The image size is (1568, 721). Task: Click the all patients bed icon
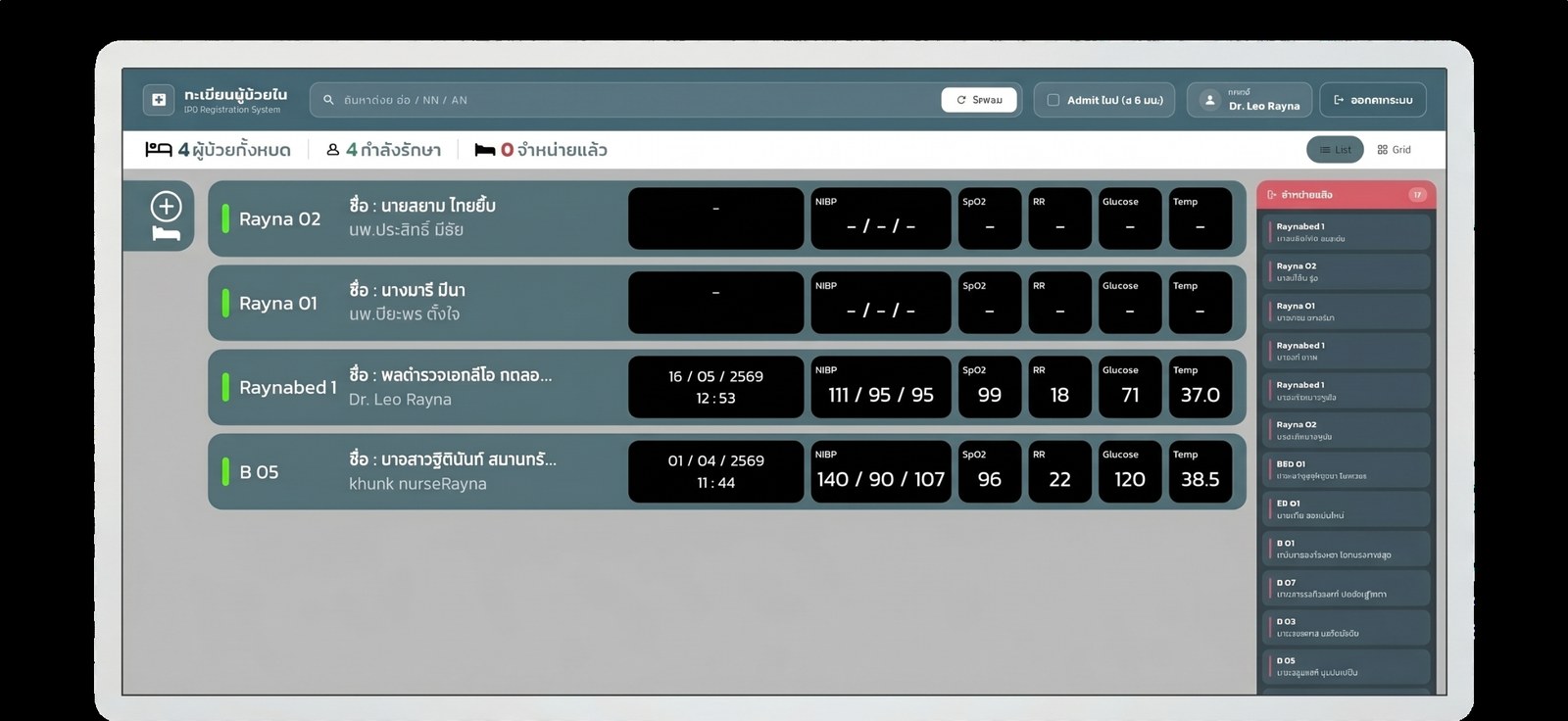[159, 150]
